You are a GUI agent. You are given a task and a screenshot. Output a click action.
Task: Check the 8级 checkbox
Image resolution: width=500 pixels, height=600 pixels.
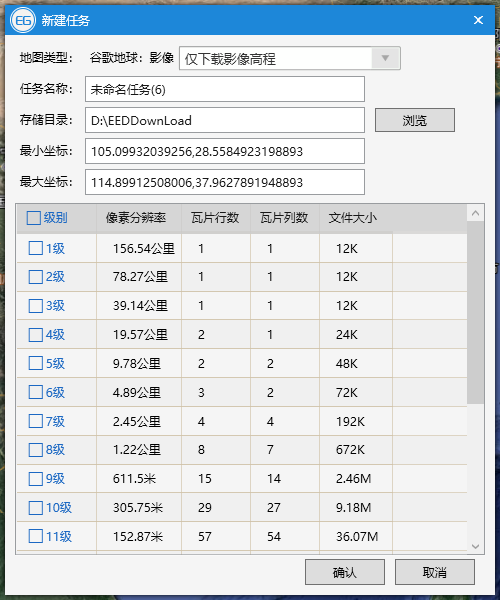[36, 450]
